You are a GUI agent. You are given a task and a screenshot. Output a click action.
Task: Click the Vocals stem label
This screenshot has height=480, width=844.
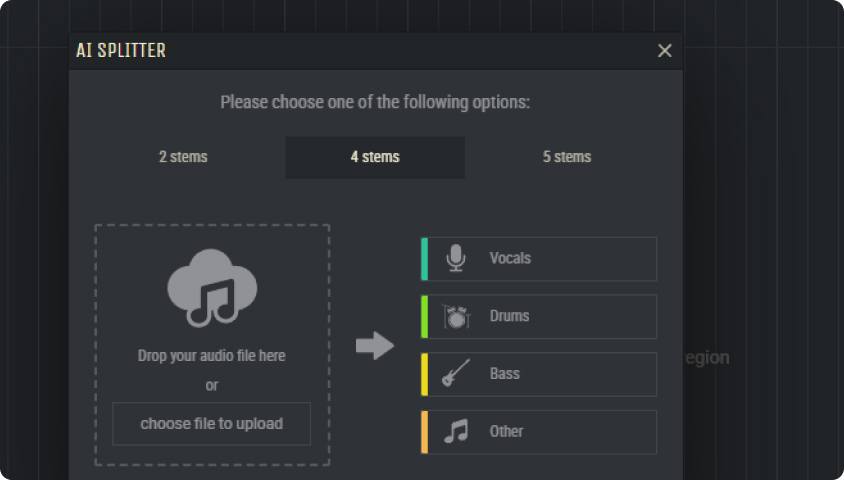[x=510, y=259]
